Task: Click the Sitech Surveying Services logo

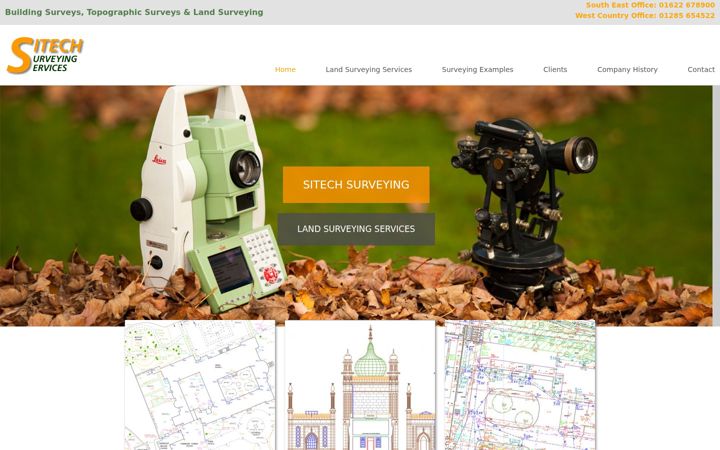Action: [x=45, y=55]
